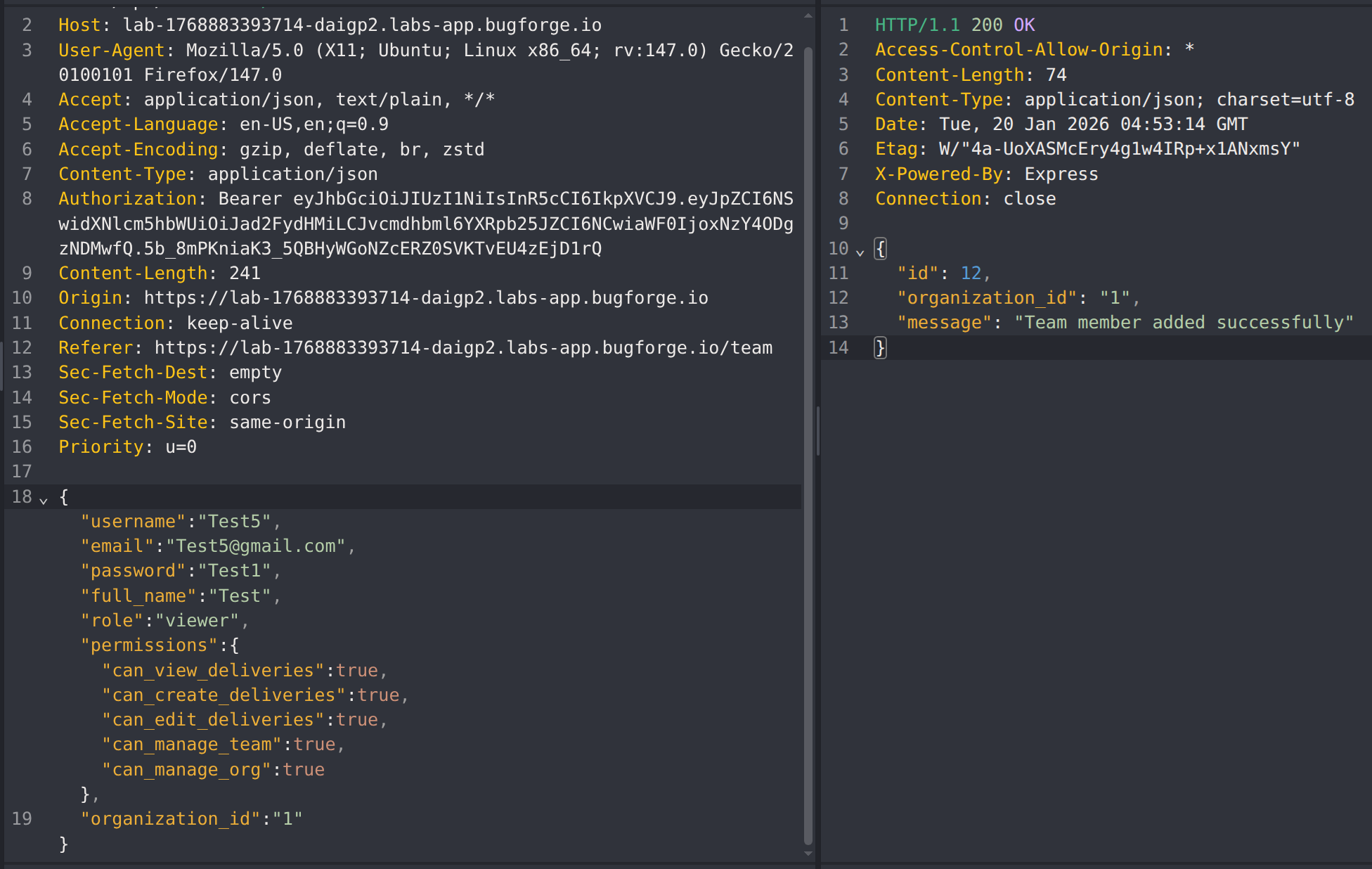The image size is (1372, 869).
Task: Click the Referer URL ending in /team
Action: (x=462, y=348)
